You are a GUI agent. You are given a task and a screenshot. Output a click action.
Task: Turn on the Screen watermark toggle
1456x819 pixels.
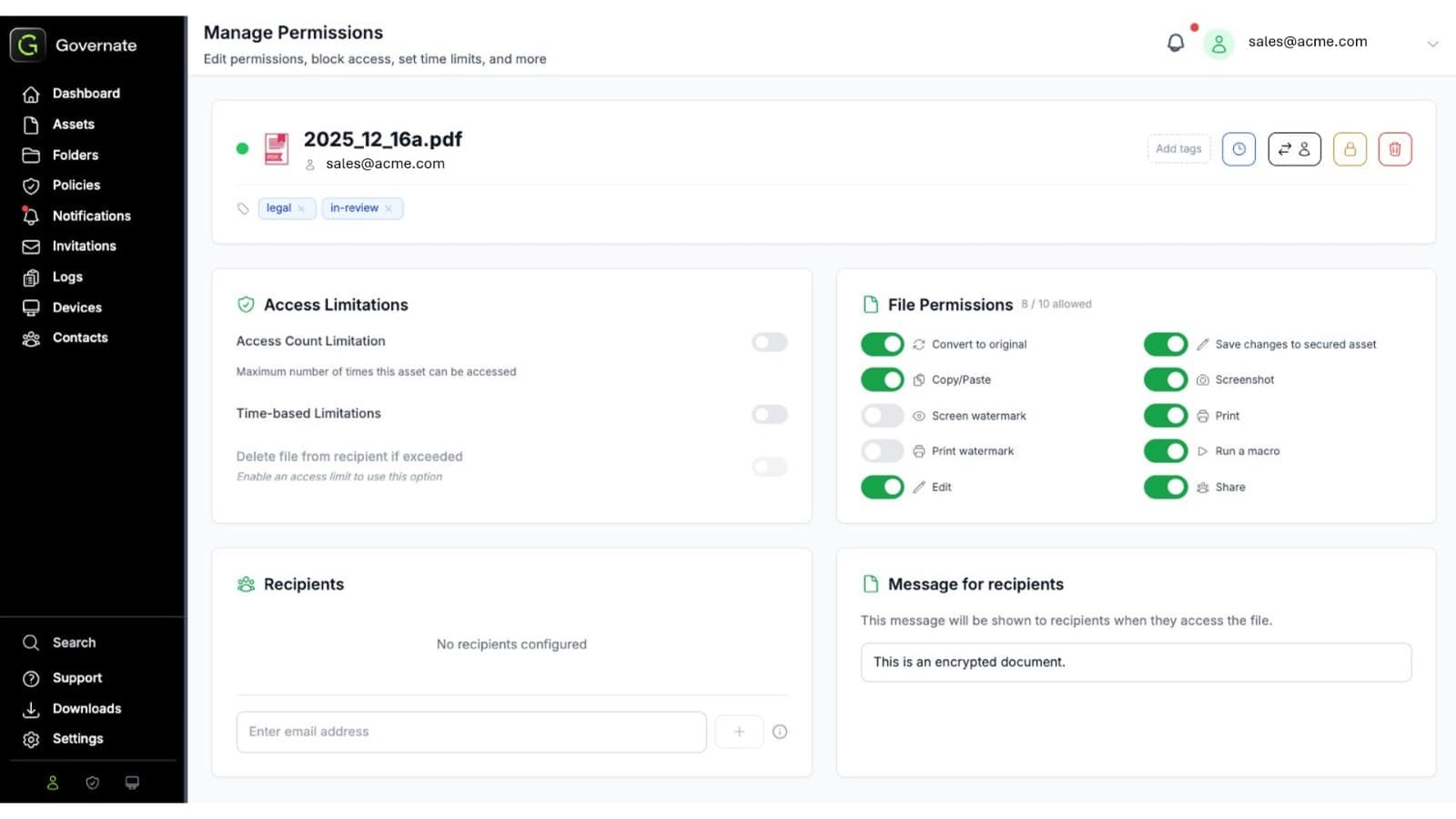[x=882, y=416]
